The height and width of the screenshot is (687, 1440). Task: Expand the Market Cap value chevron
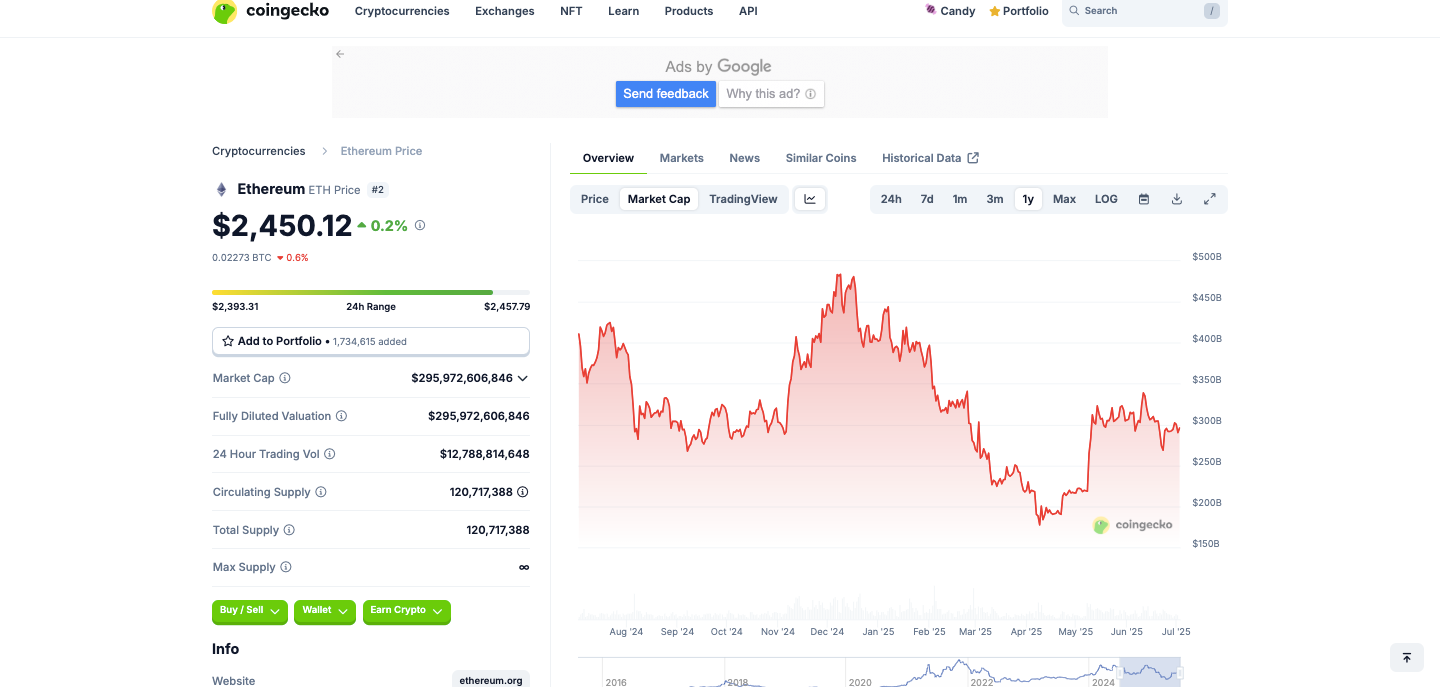click(523, 378)
